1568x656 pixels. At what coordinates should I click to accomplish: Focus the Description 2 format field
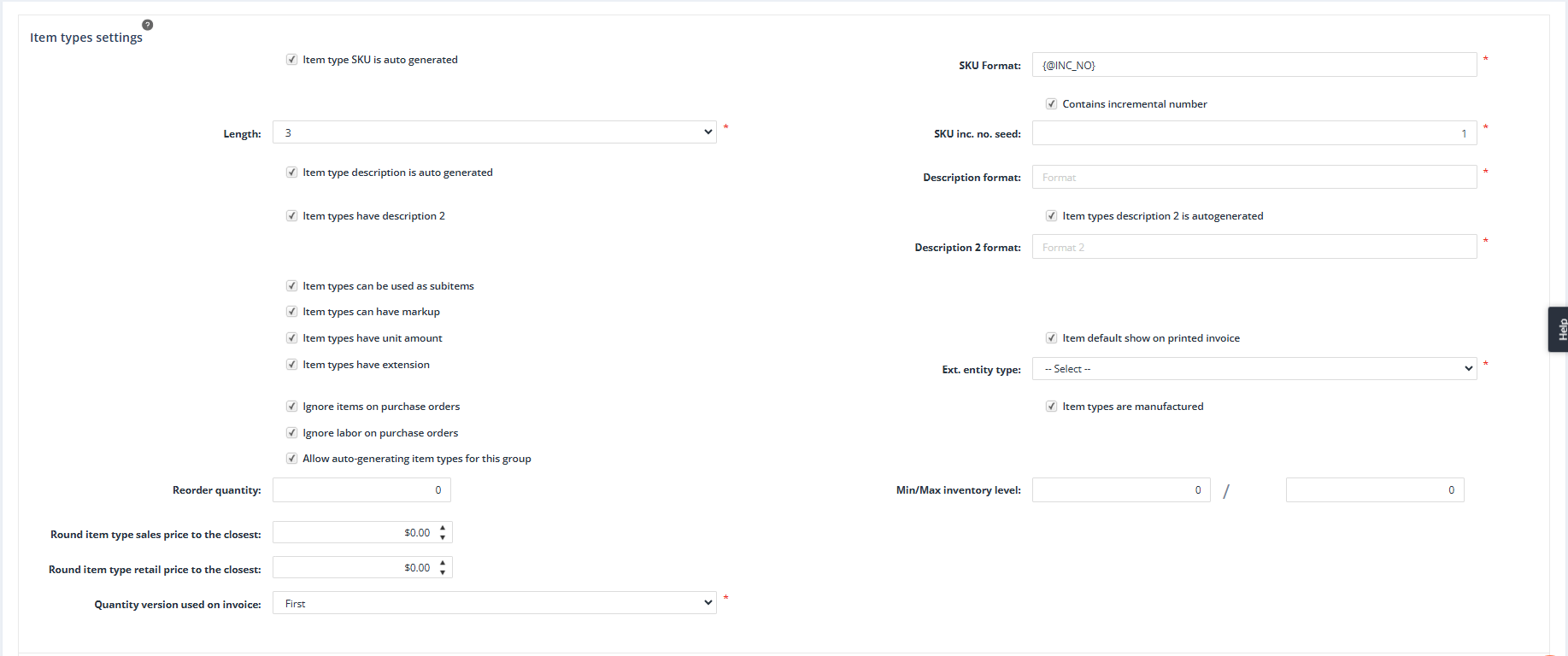click(1254, 248)
